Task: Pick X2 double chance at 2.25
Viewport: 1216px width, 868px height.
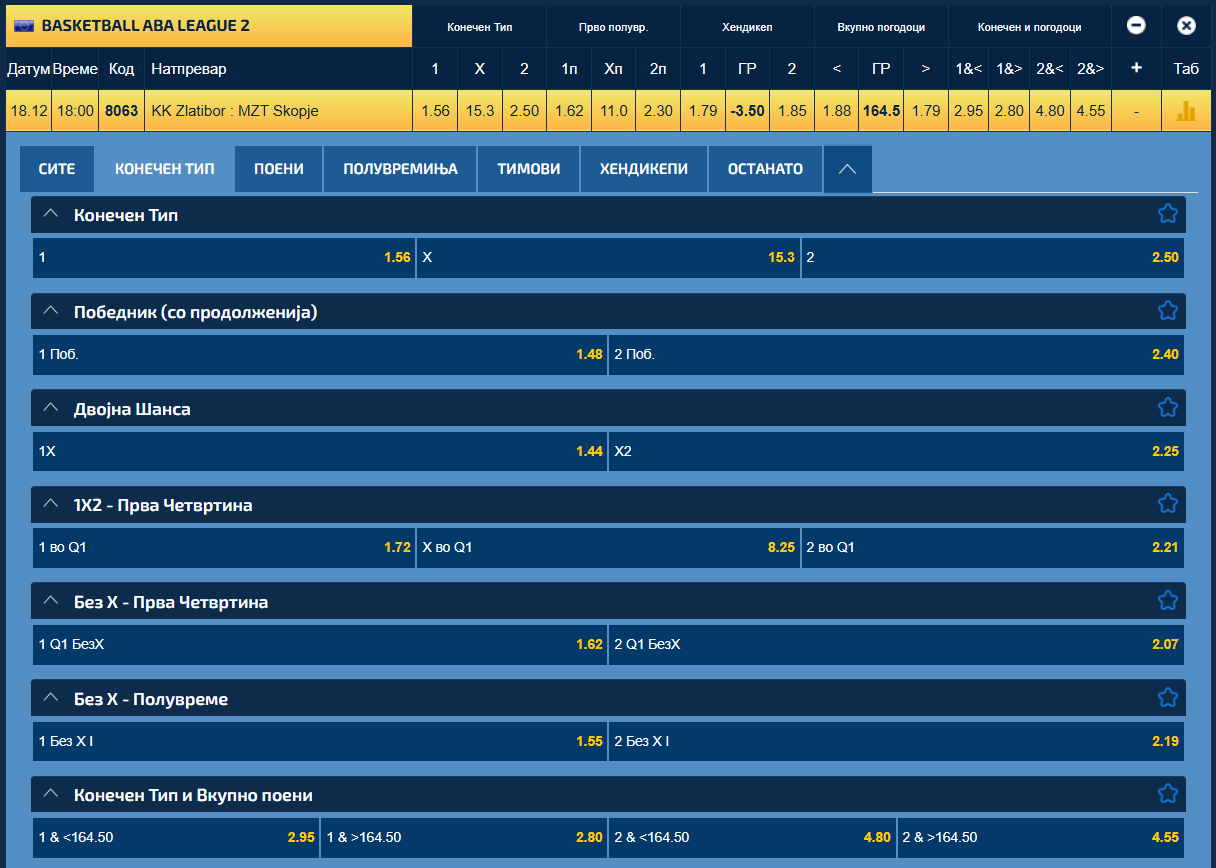Action: click(896, 451)
